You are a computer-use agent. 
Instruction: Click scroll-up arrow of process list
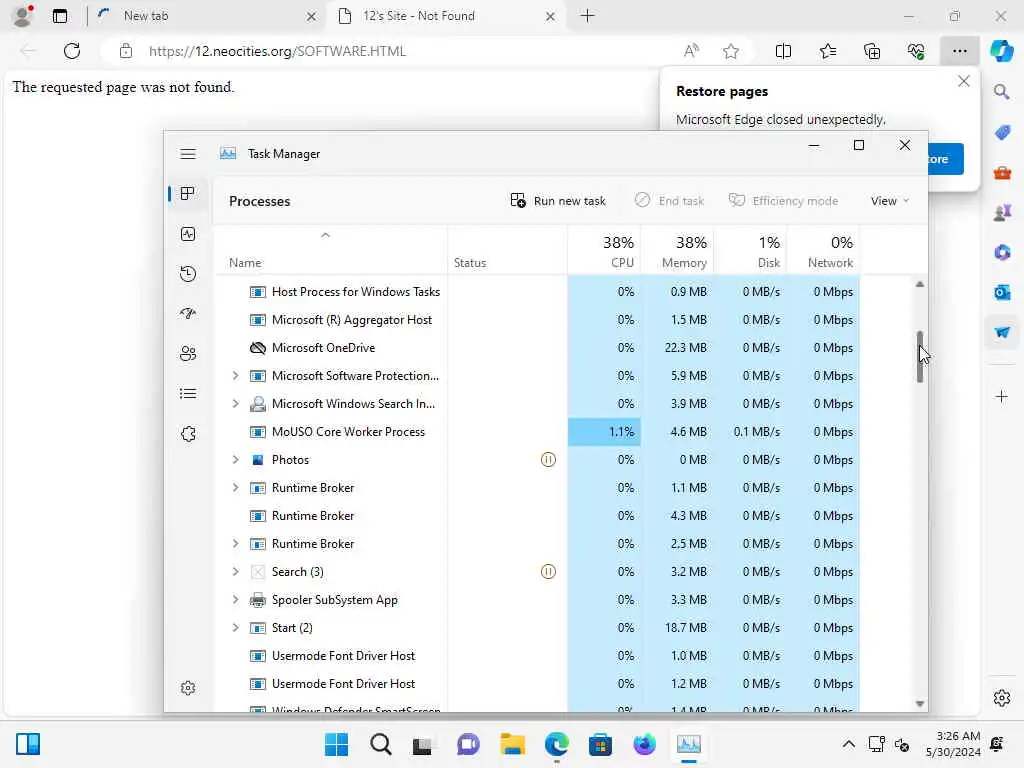point(920,284)
